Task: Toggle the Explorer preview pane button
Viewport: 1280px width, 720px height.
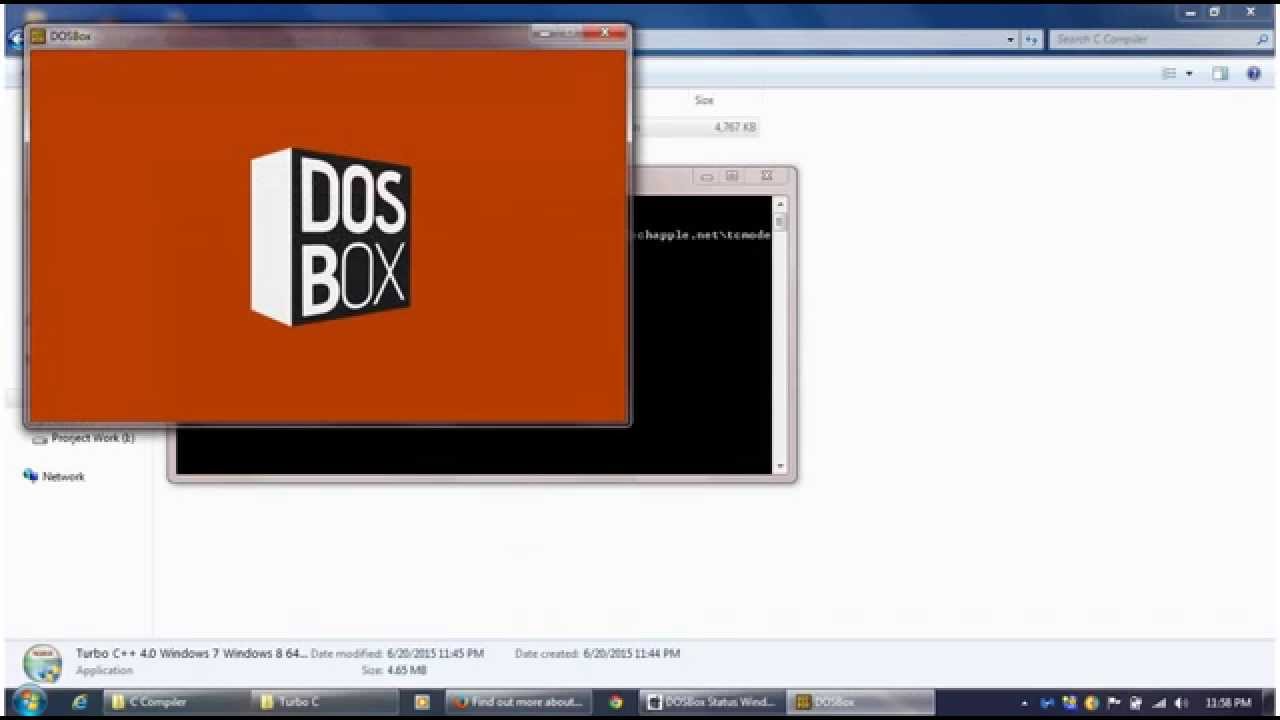Action: [1220, 74]
